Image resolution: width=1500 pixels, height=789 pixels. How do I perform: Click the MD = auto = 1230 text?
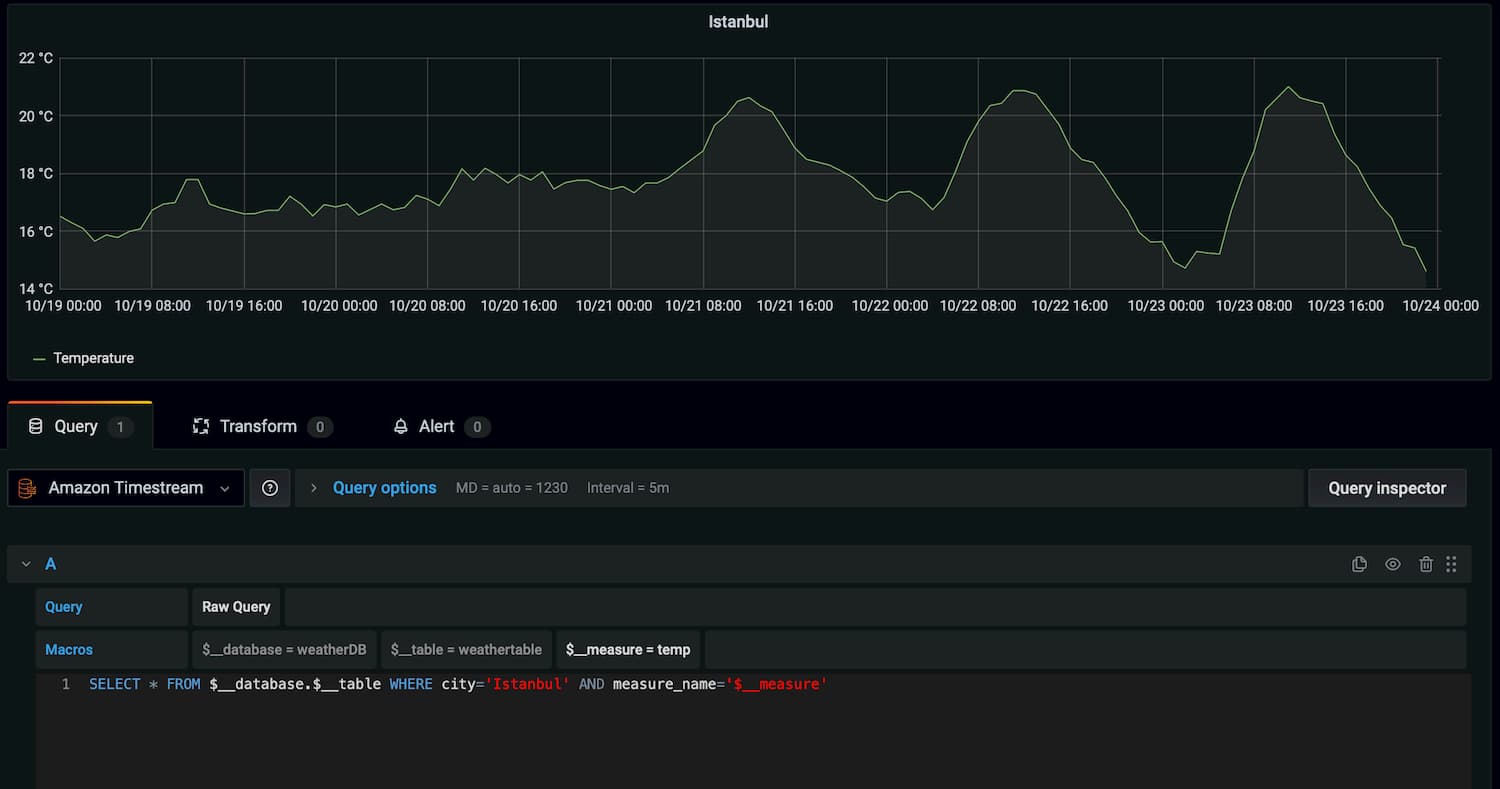click(x=512, y=488)
